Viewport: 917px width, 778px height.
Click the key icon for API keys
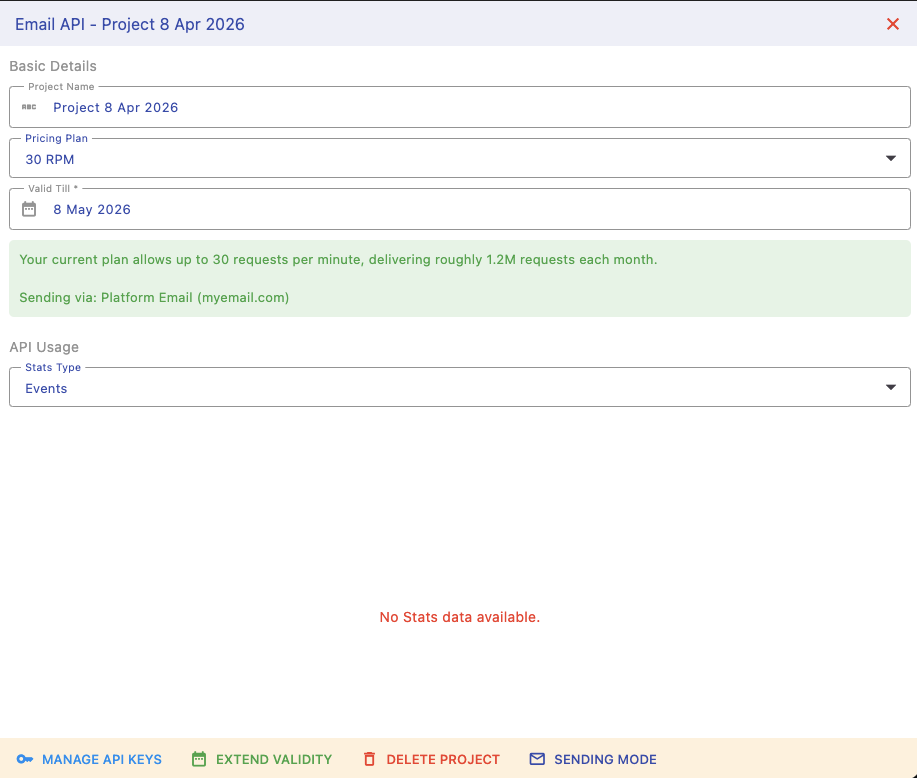click(x=25, y=759)
